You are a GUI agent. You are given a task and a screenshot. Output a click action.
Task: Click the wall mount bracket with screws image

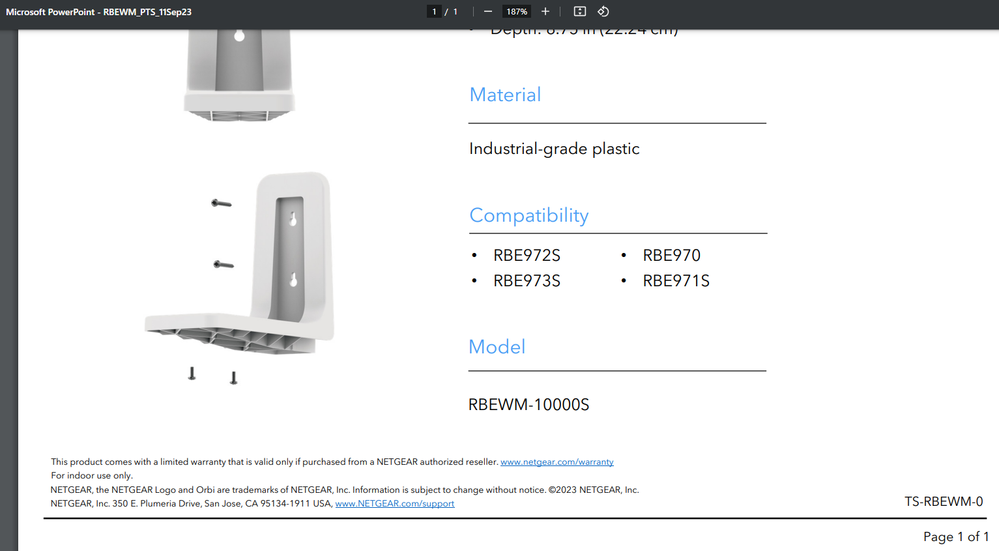click(x=240, y=278)
